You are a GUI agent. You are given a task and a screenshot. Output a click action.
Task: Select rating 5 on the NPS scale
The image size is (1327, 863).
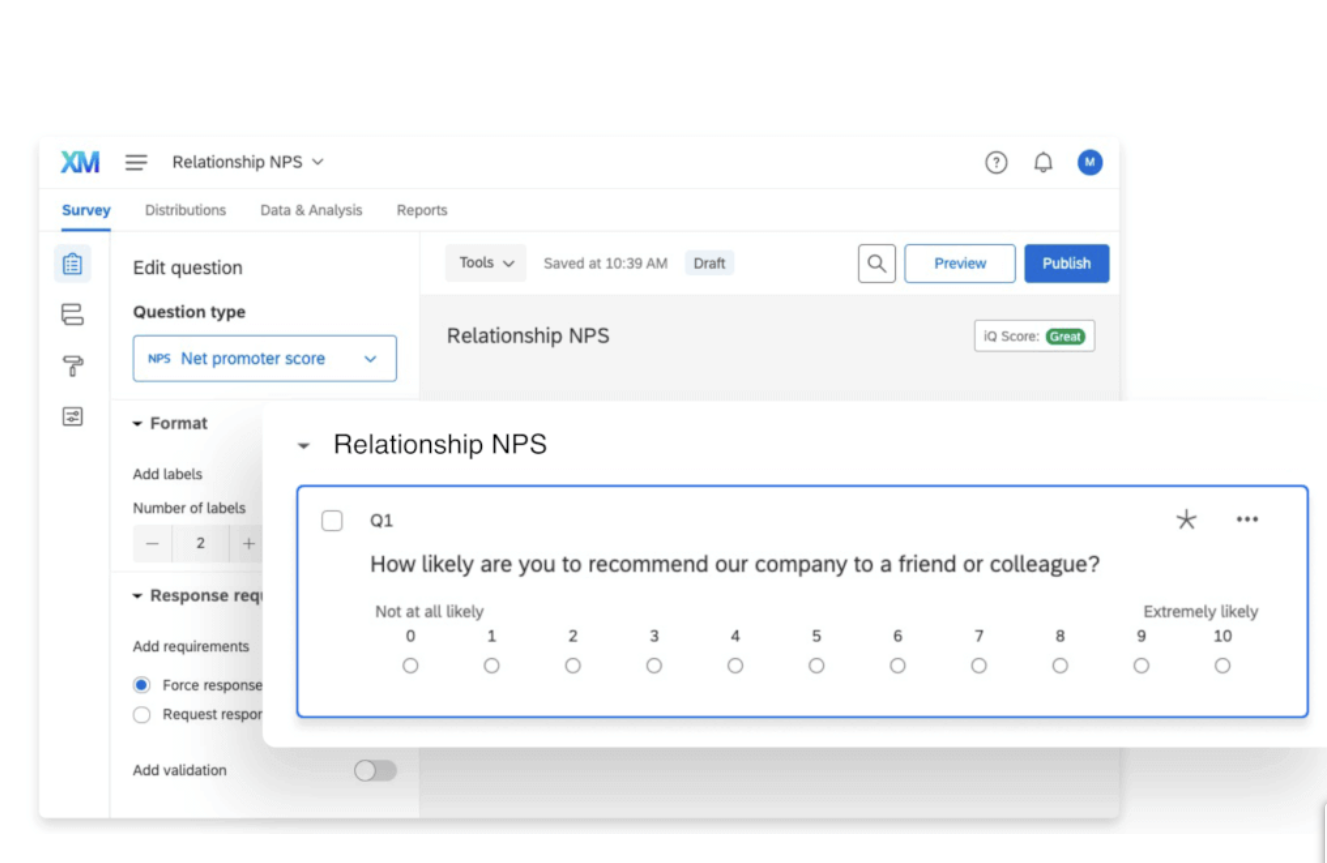[x=816, y=665]
